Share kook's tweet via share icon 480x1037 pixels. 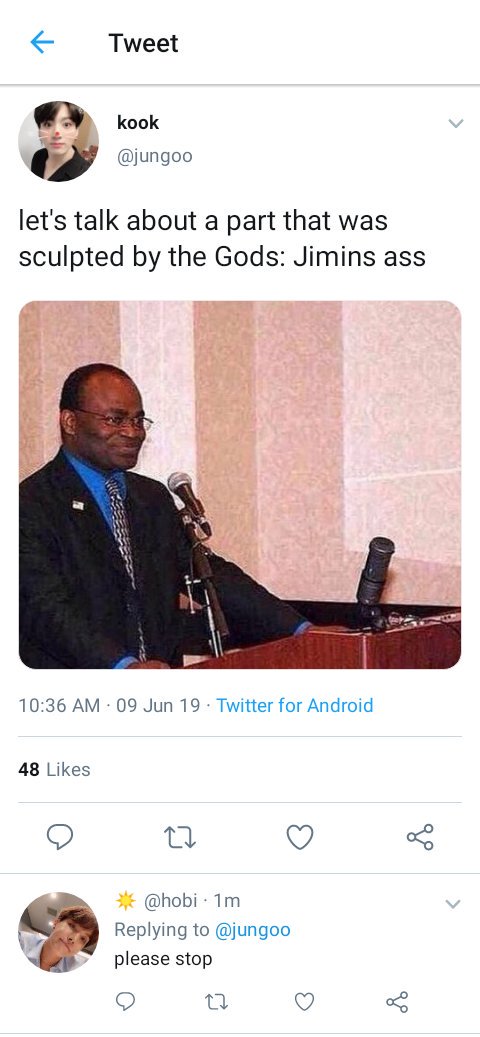420,837
